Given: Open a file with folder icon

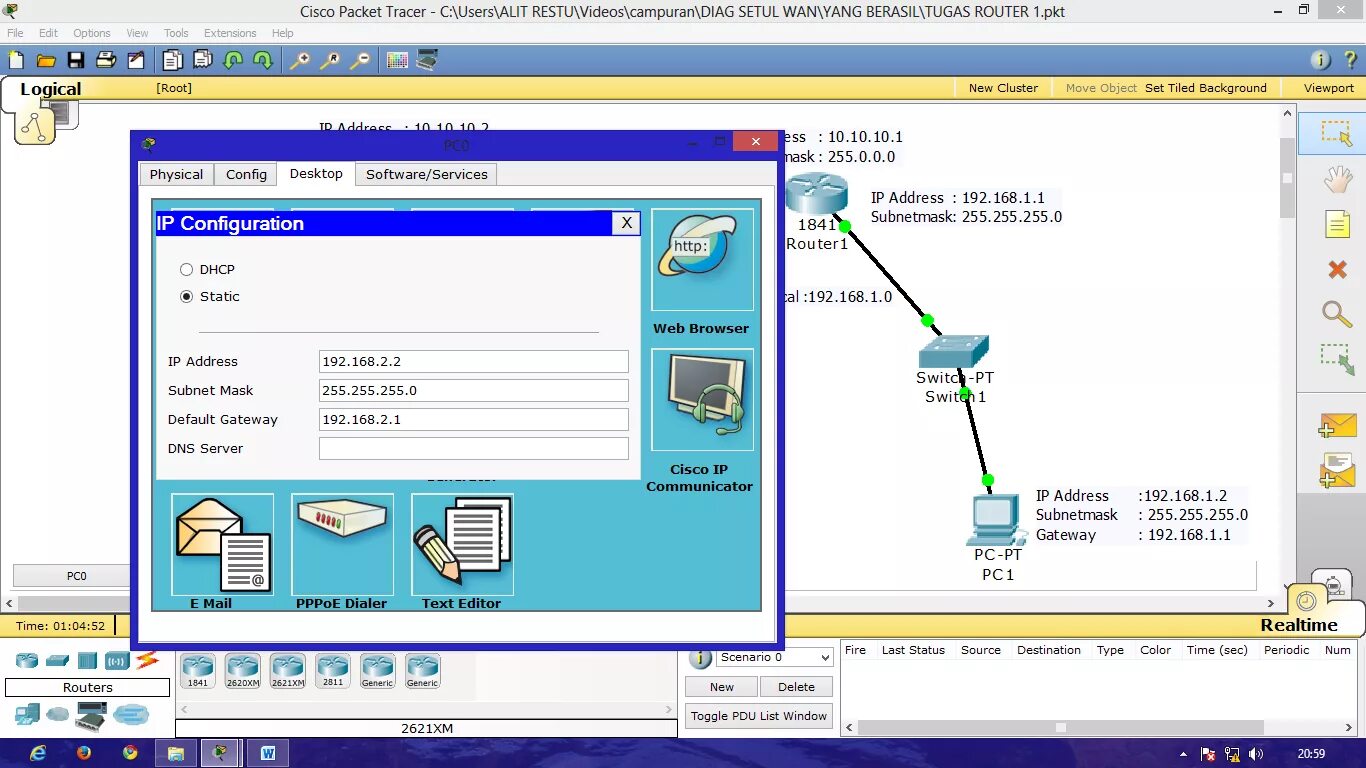Looking at the screenshot, I should coord(46,60).
